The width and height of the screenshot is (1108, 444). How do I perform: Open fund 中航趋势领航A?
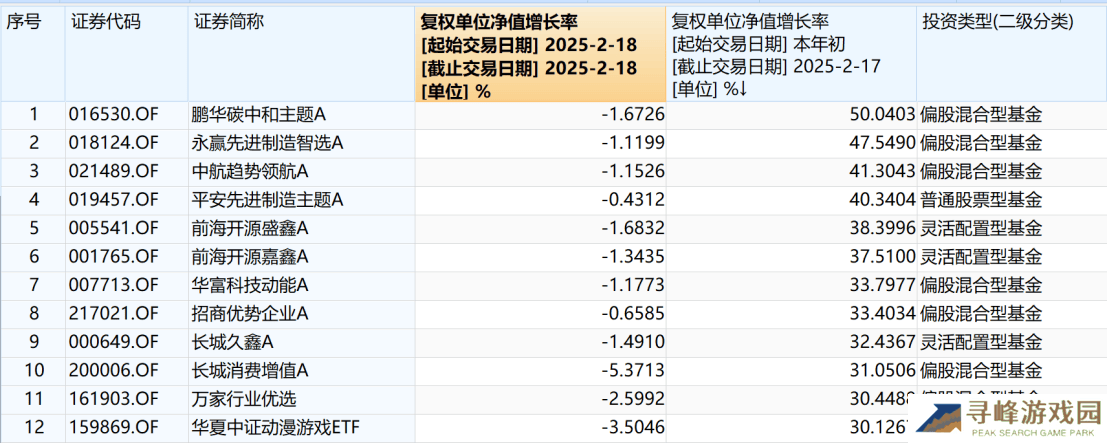tap(250, 172)
